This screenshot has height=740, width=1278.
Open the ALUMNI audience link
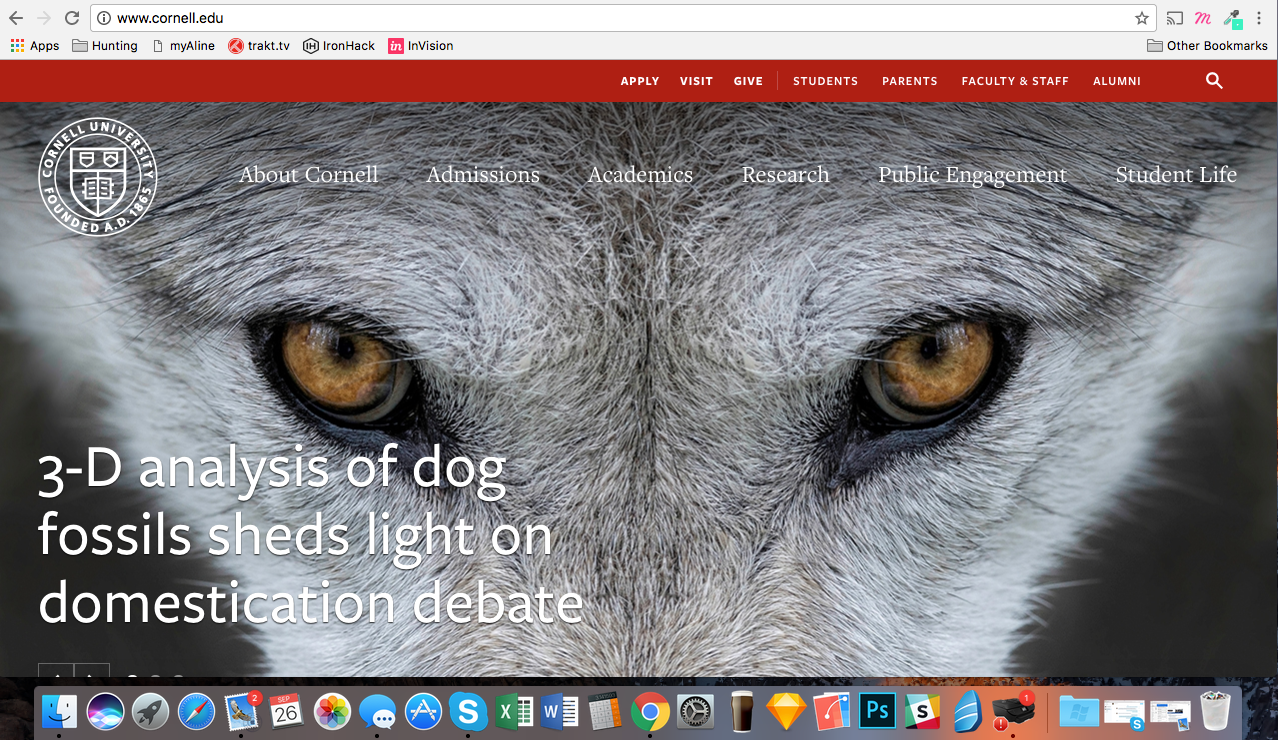click(1117, 81)
